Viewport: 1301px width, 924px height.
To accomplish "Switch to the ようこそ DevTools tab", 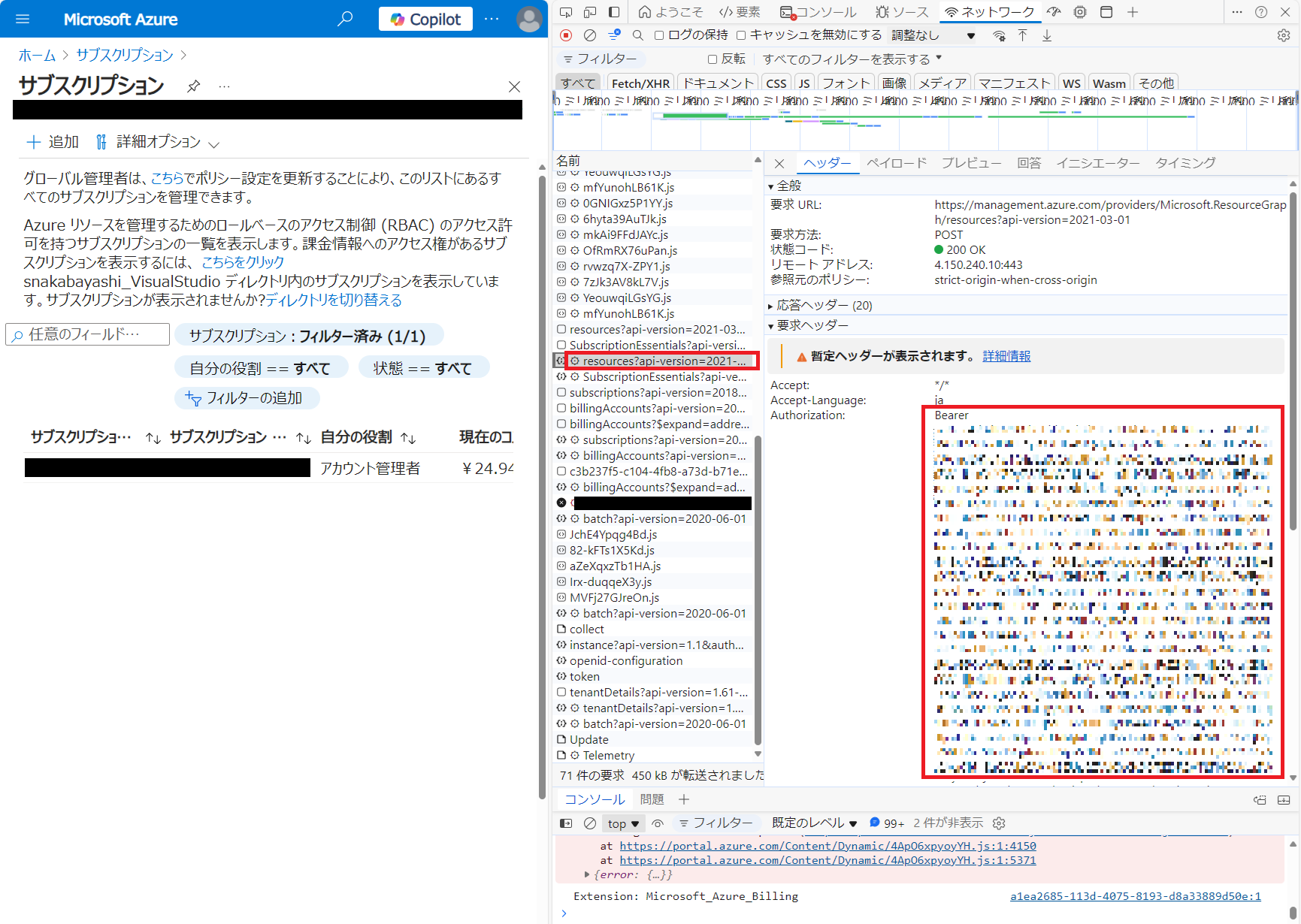I will point(670,12).
